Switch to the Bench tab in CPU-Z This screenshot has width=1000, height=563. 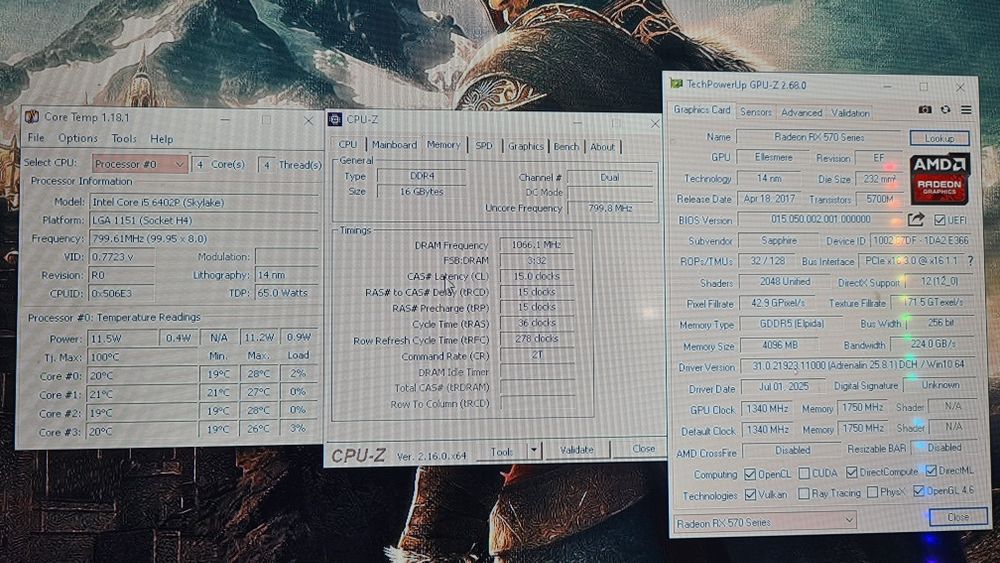566,147
